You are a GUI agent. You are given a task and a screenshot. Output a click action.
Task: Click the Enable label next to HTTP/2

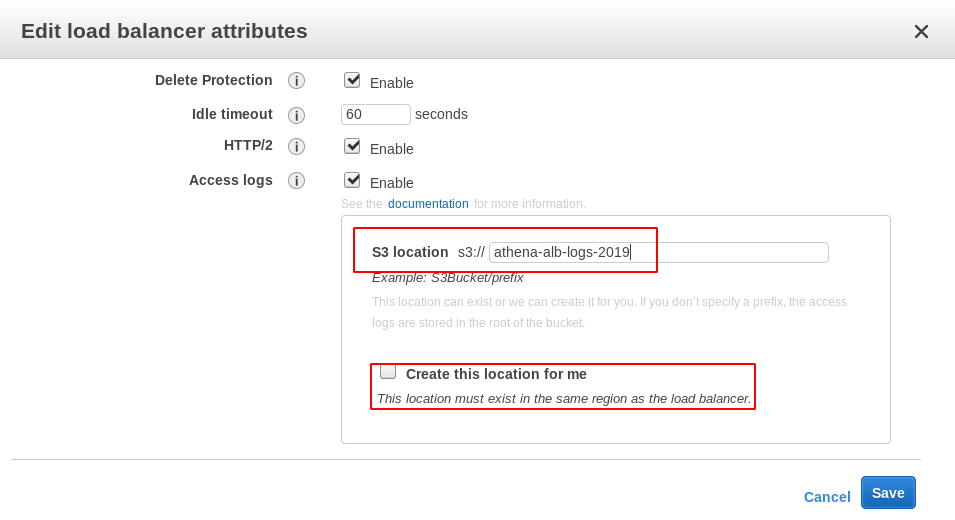pyautogui.click(x=392, y=149)
